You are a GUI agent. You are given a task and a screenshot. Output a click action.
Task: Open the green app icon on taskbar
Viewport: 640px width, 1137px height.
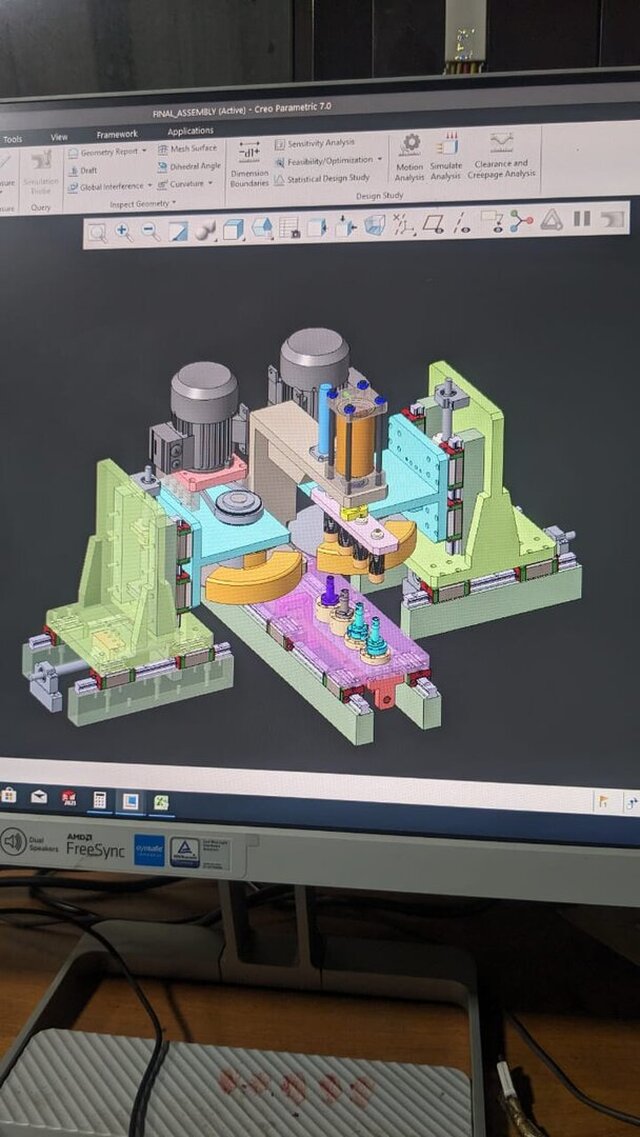point(161,803)
